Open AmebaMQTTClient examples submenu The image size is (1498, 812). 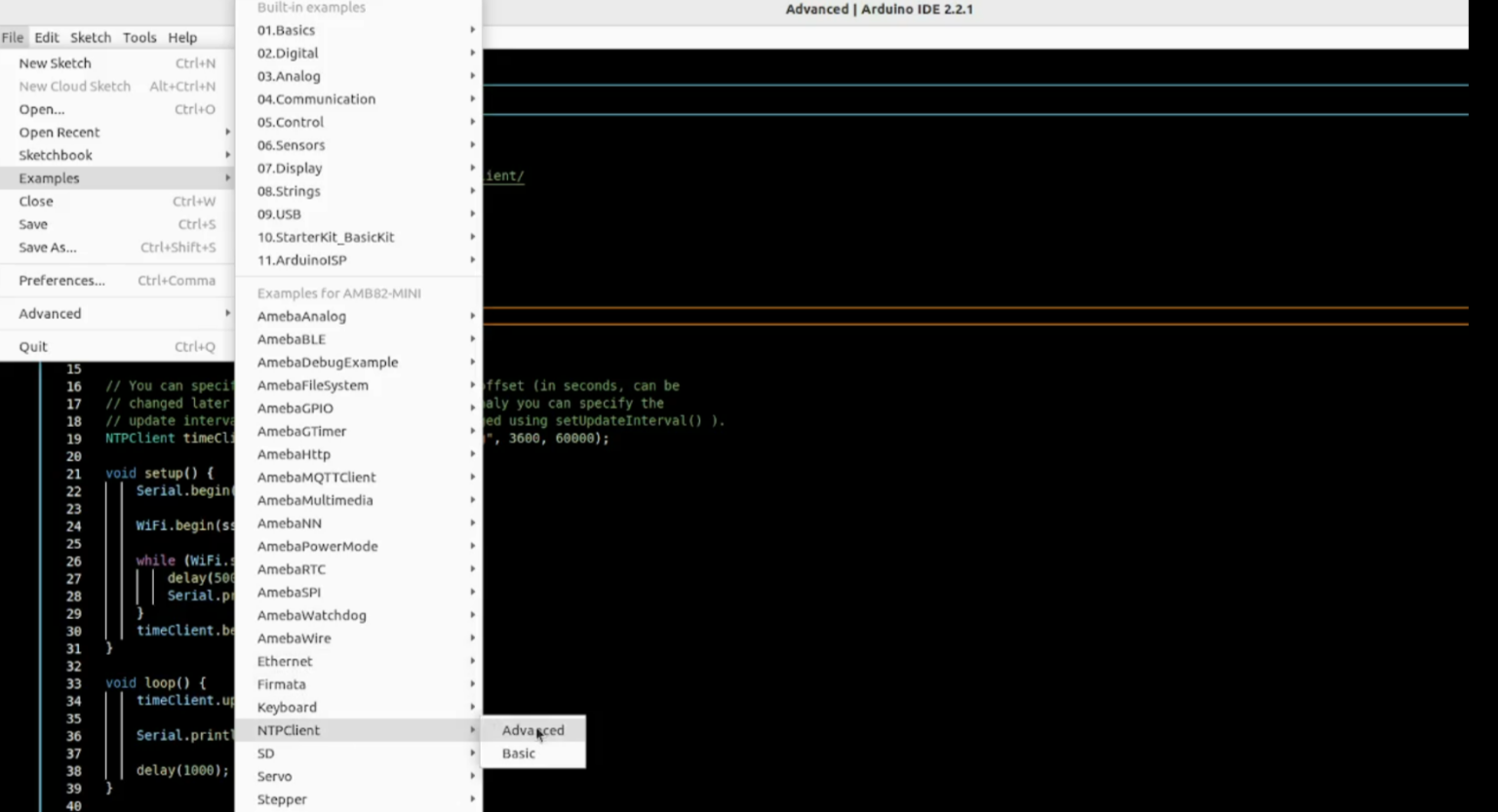coord(359,478)
